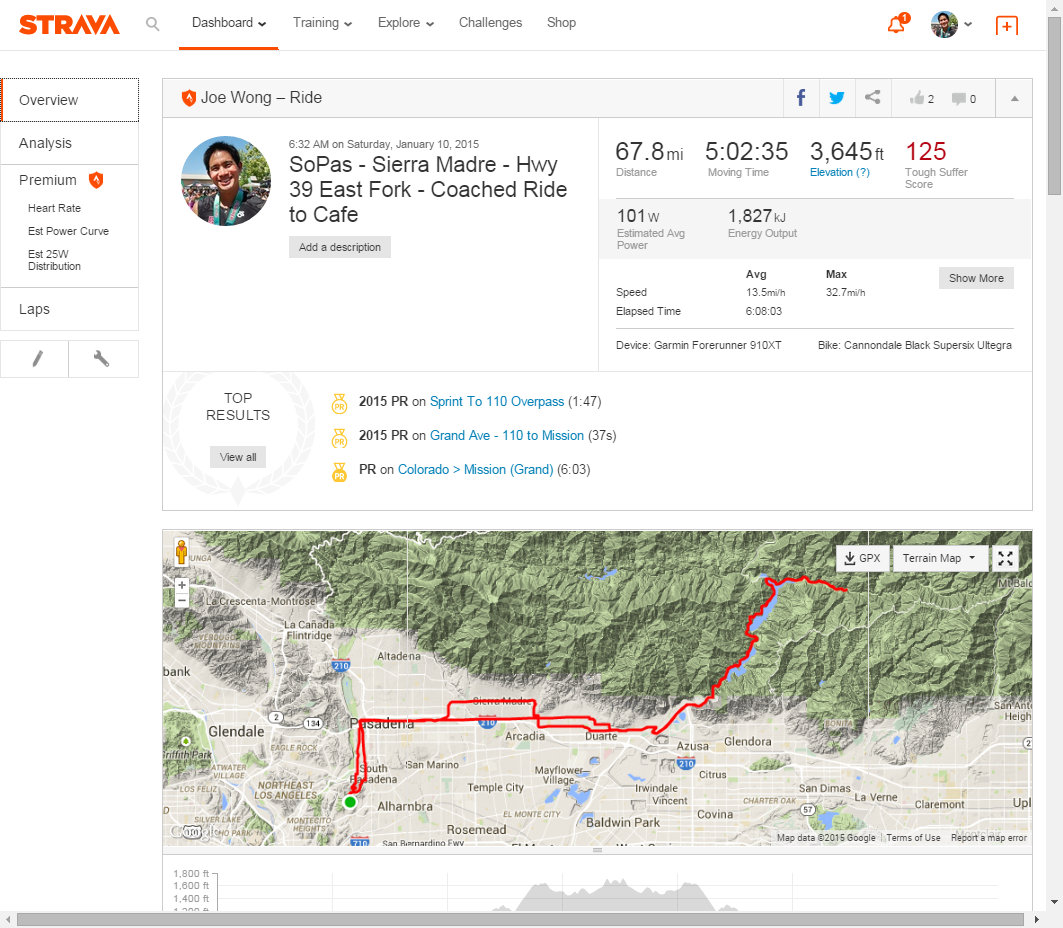
Task: Open the wrench actions menu
Action: tap(102, 359)
